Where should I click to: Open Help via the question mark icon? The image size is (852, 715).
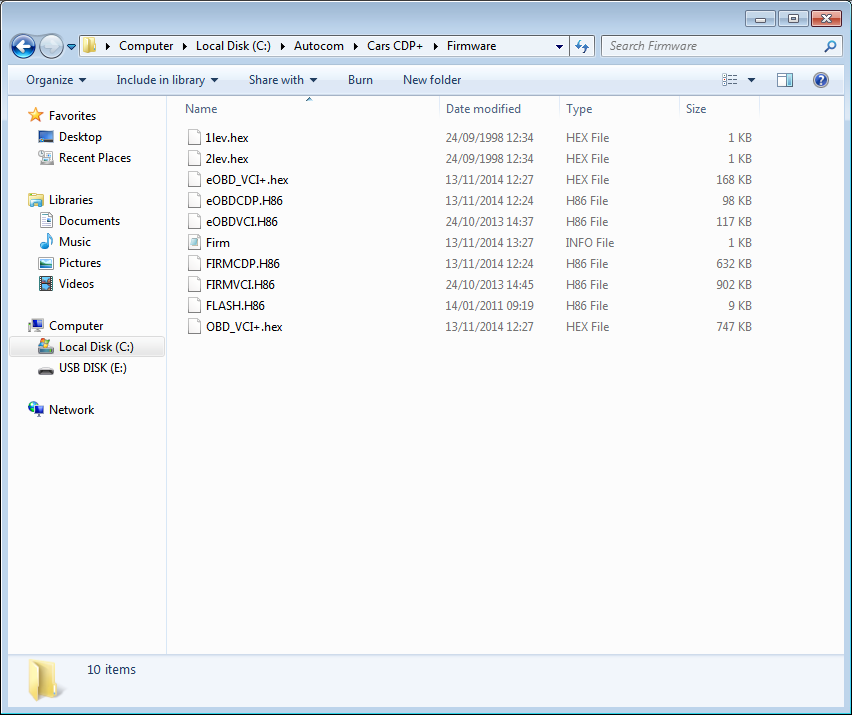(820, 80)
